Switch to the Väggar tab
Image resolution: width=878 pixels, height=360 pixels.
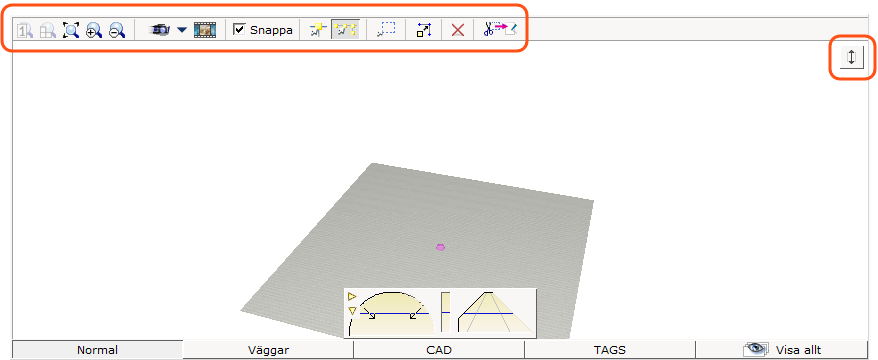[268, 350]
